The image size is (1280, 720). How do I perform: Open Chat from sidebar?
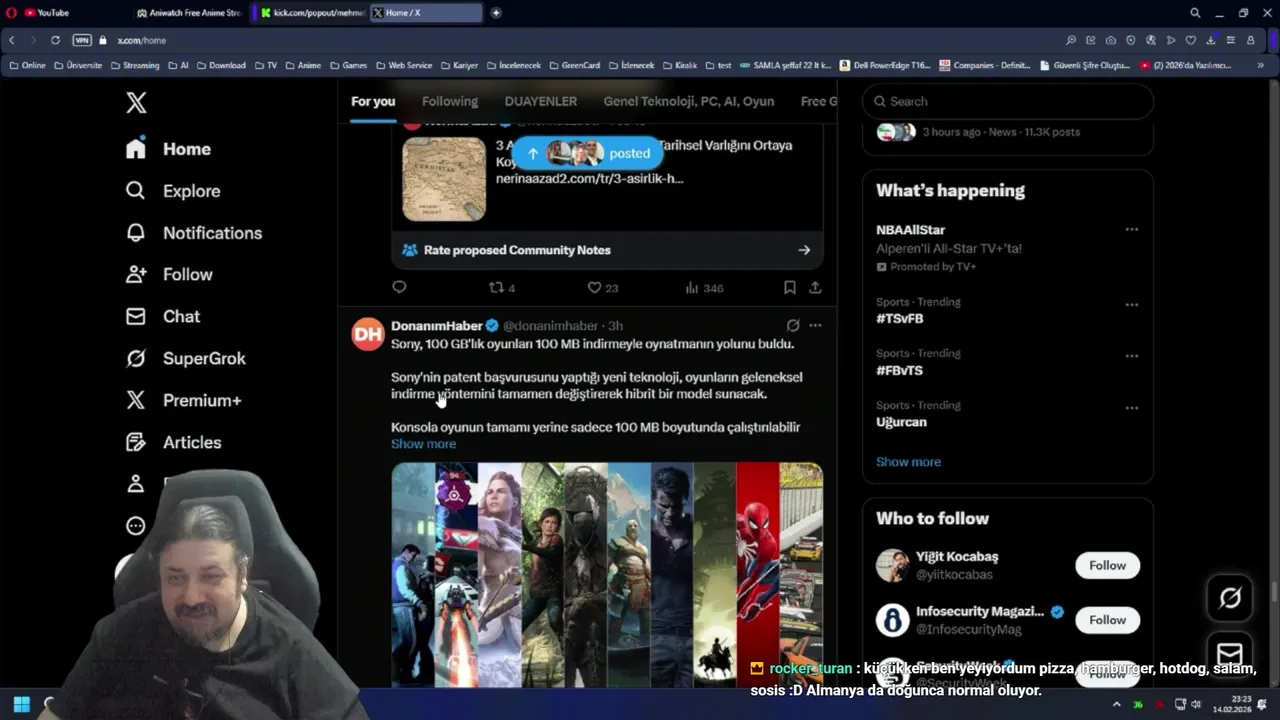pyautogui.click(x=162, y=316)
